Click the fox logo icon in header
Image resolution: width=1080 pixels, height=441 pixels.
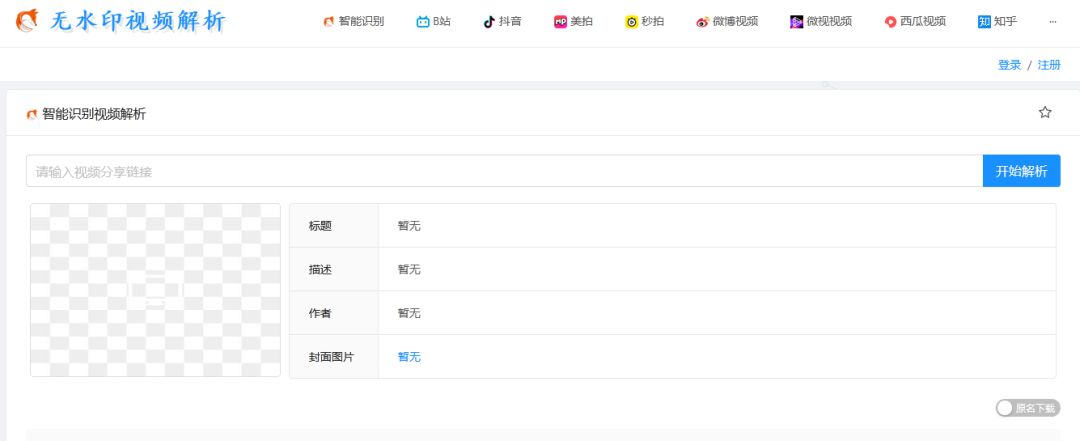click(28, 21)
